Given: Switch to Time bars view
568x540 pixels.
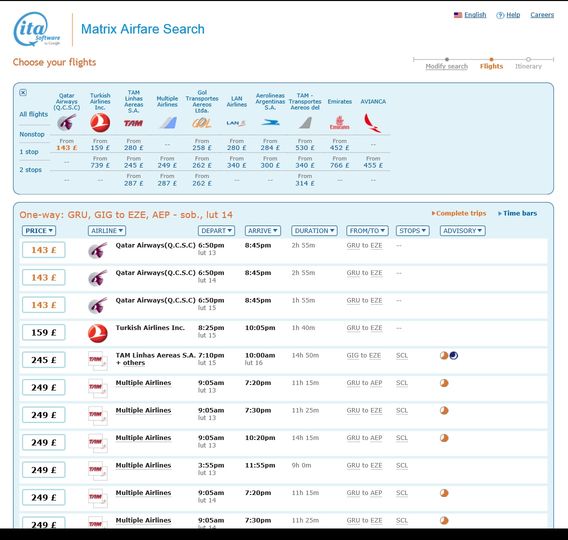Looking at the screenshot, I should click(x=518, y=213).
